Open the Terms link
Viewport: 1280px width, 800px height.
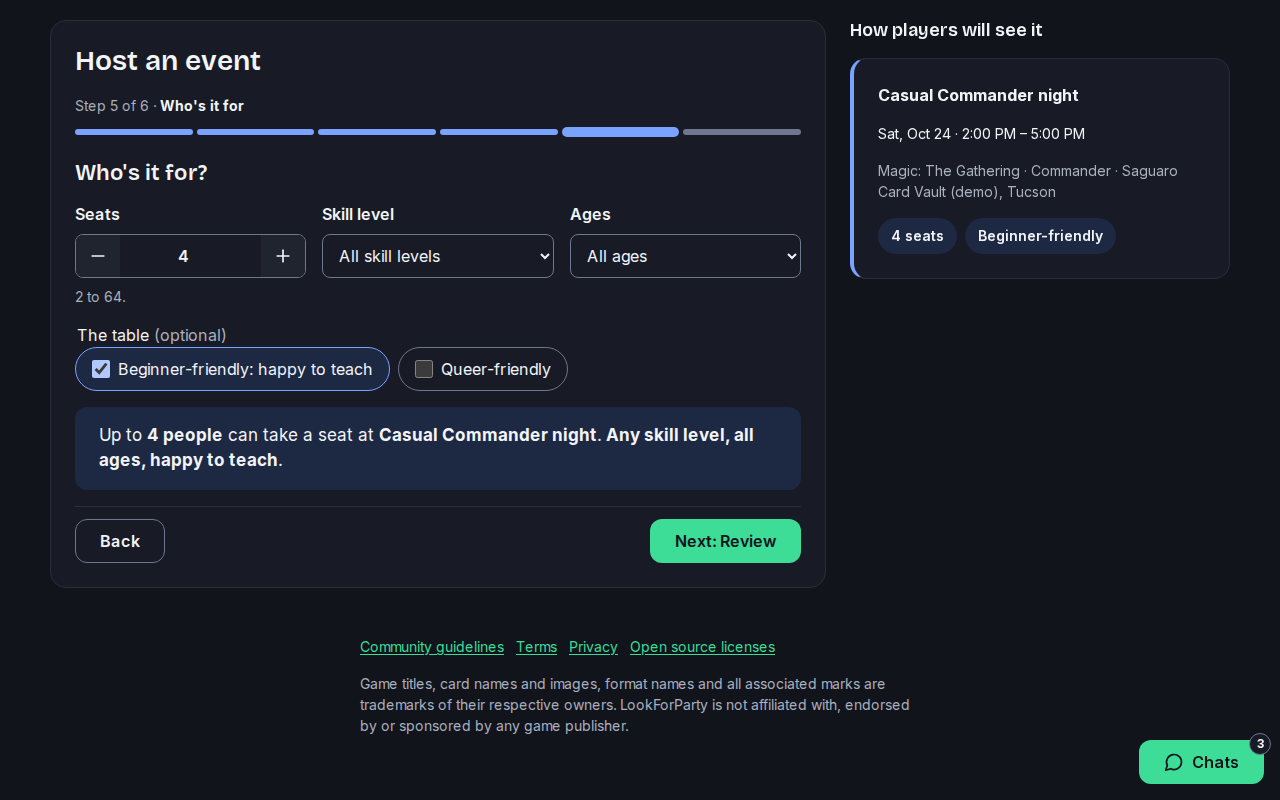536,647
